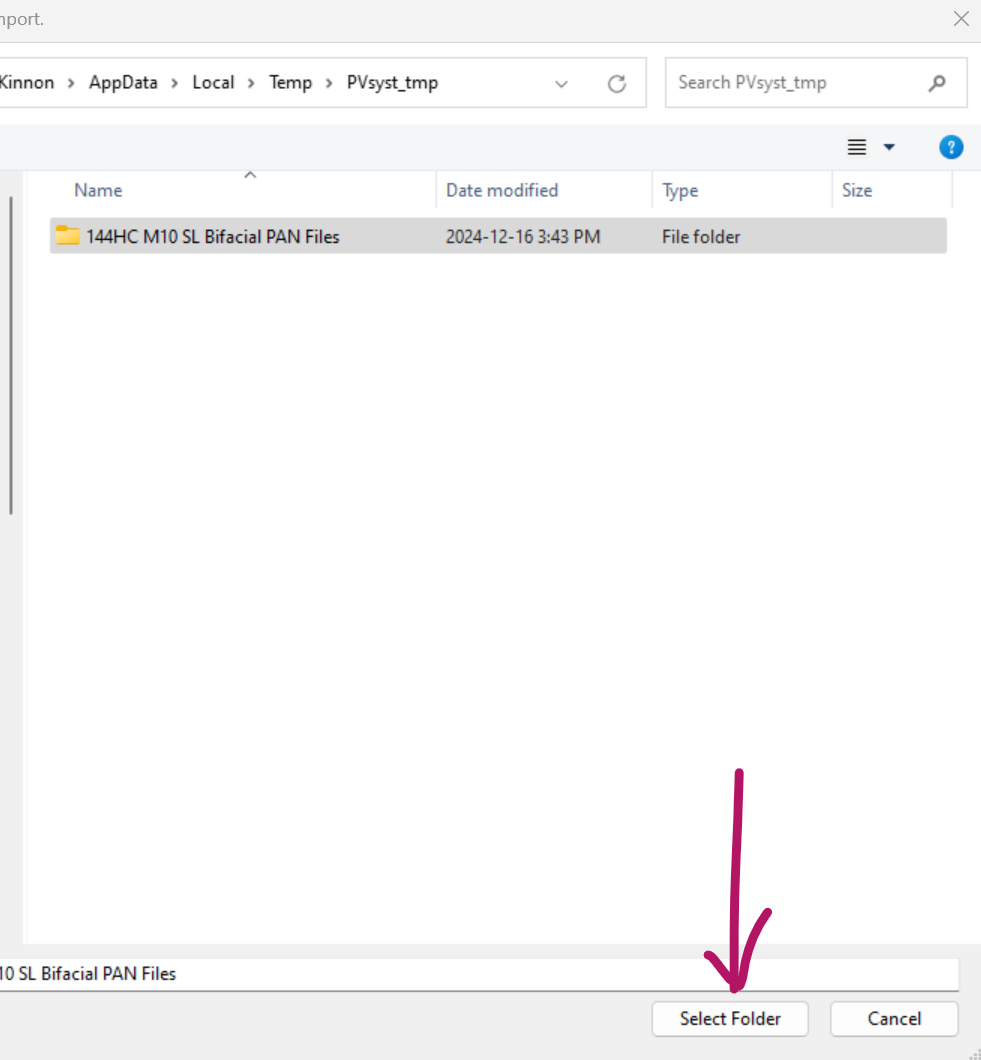Navigate to Local in the breadcrumb
Viewport: 981px width, 1060px height.
pyautogui.click(x=213, y=82)
